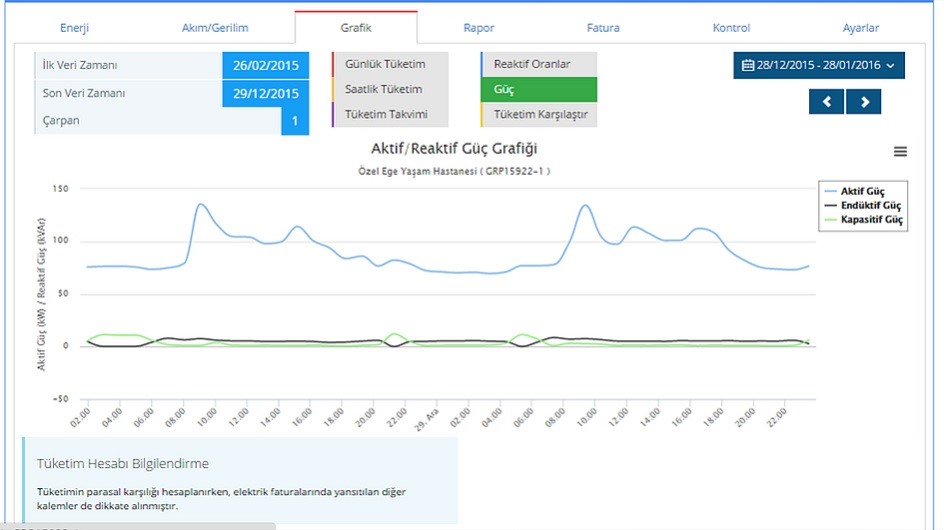The height and width of the screenshot is (530, 944).
Task: Click the 26/02/2015 first data date
Action: pos(266,65)
